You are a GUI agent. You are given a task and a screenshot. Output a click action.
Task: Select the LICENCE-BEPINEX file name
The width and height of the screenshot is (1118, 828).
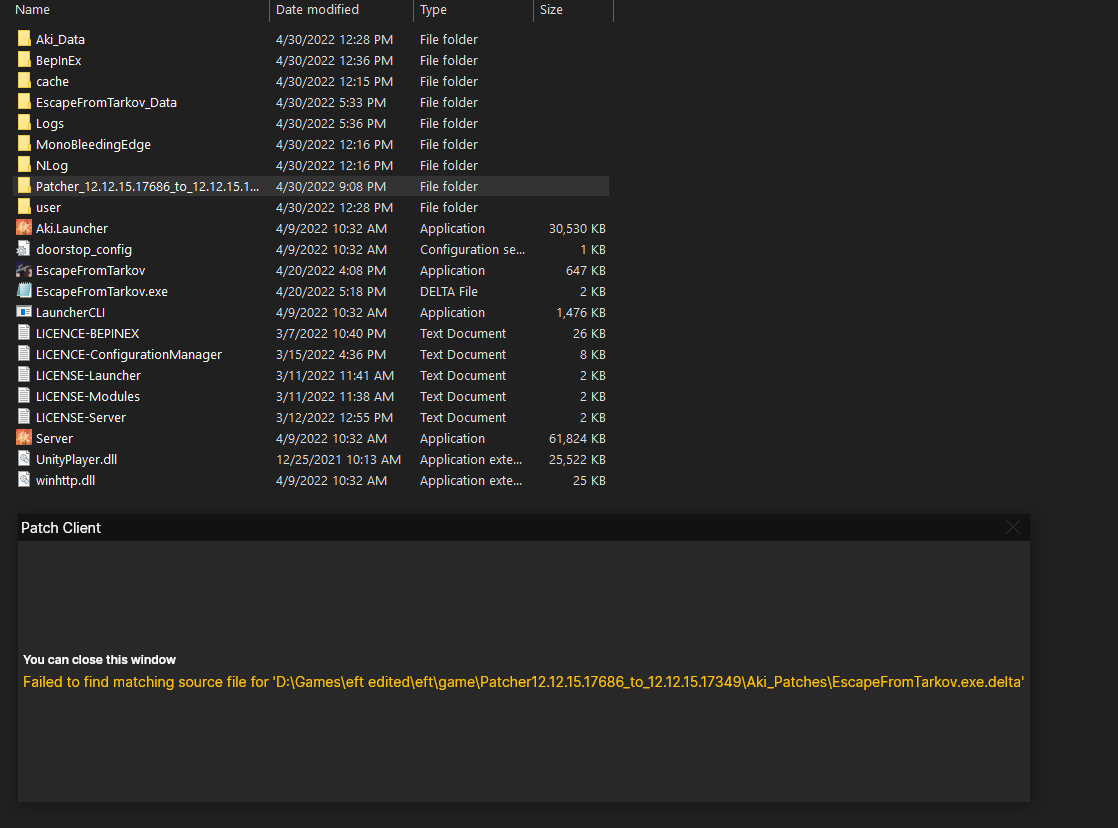tap(88, 334)
